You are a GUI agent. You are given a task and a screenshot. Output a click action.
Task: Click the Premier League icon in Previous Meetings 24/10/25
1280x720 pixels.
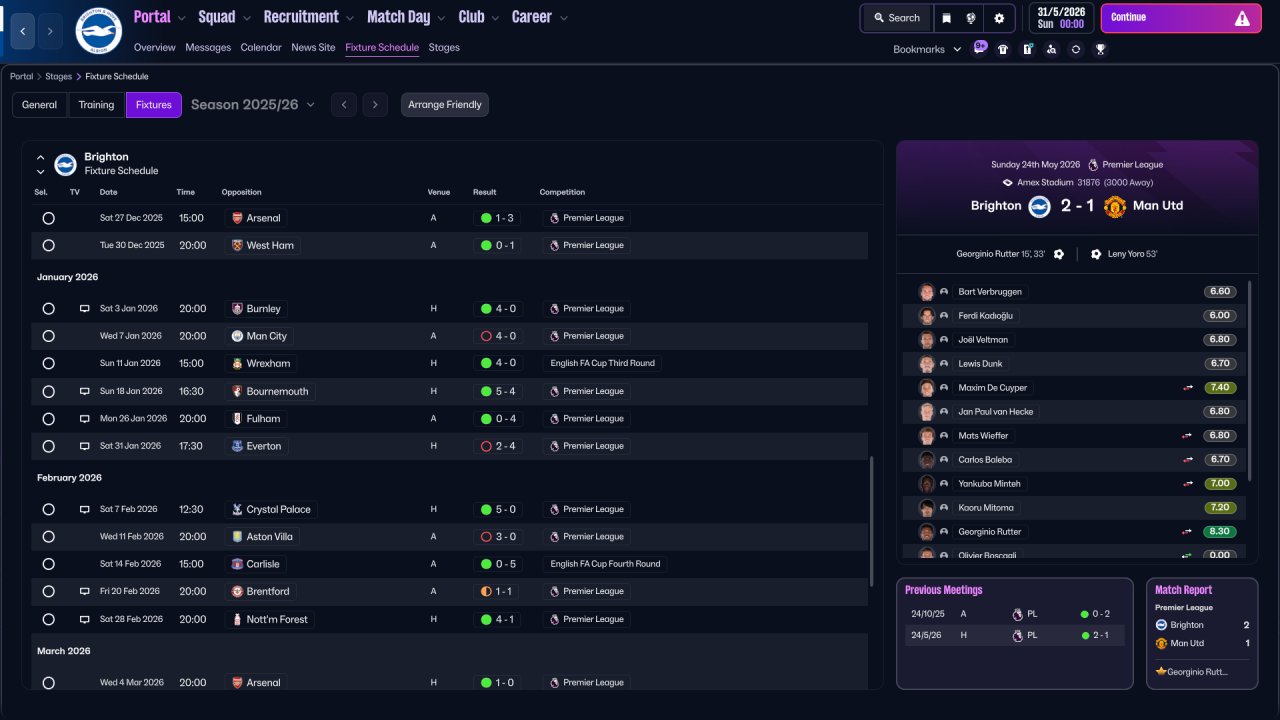point(1018,614)
